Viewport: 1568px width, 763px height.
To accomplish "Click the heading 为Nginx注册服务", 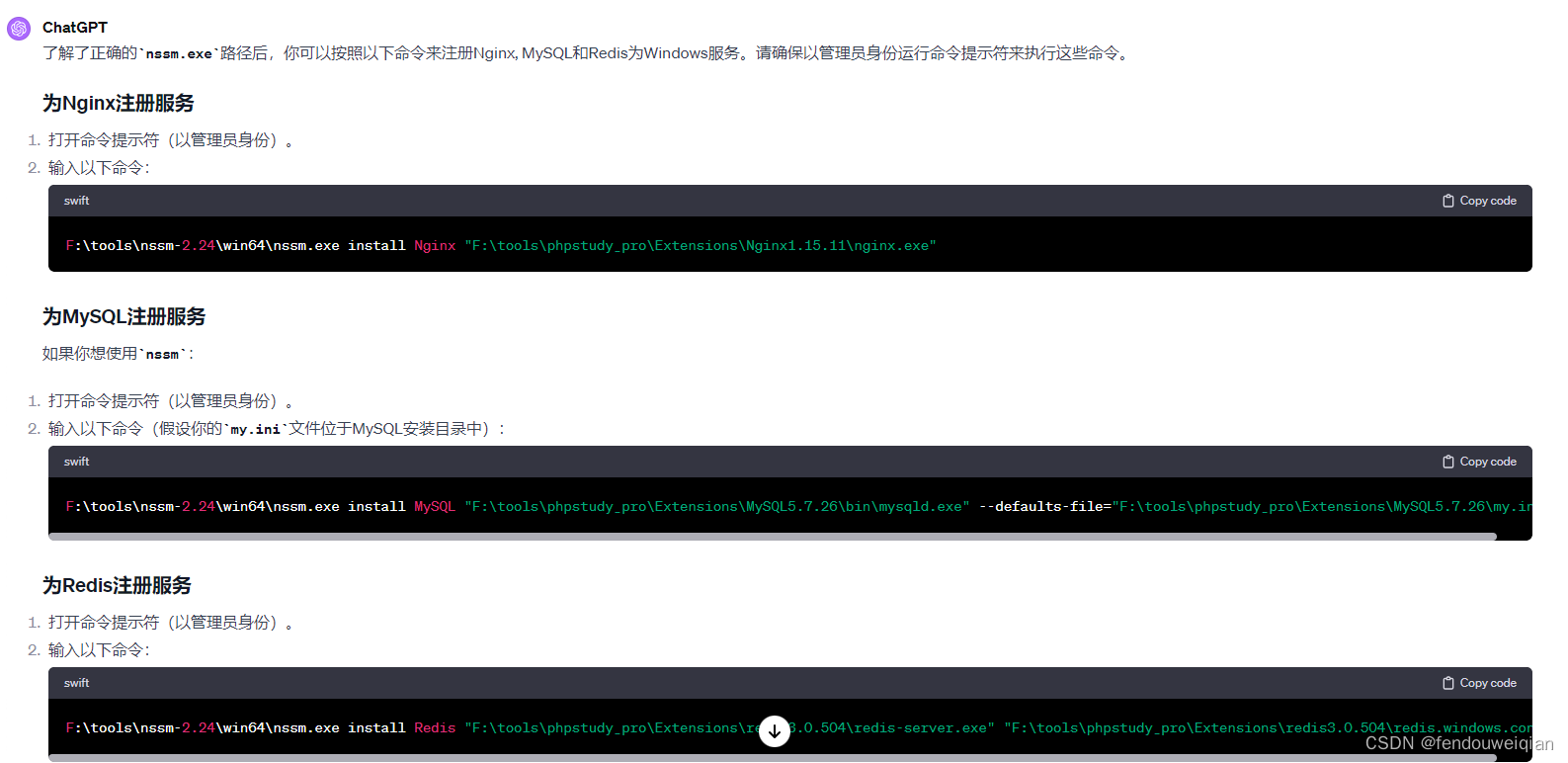I will click(119, 103).
